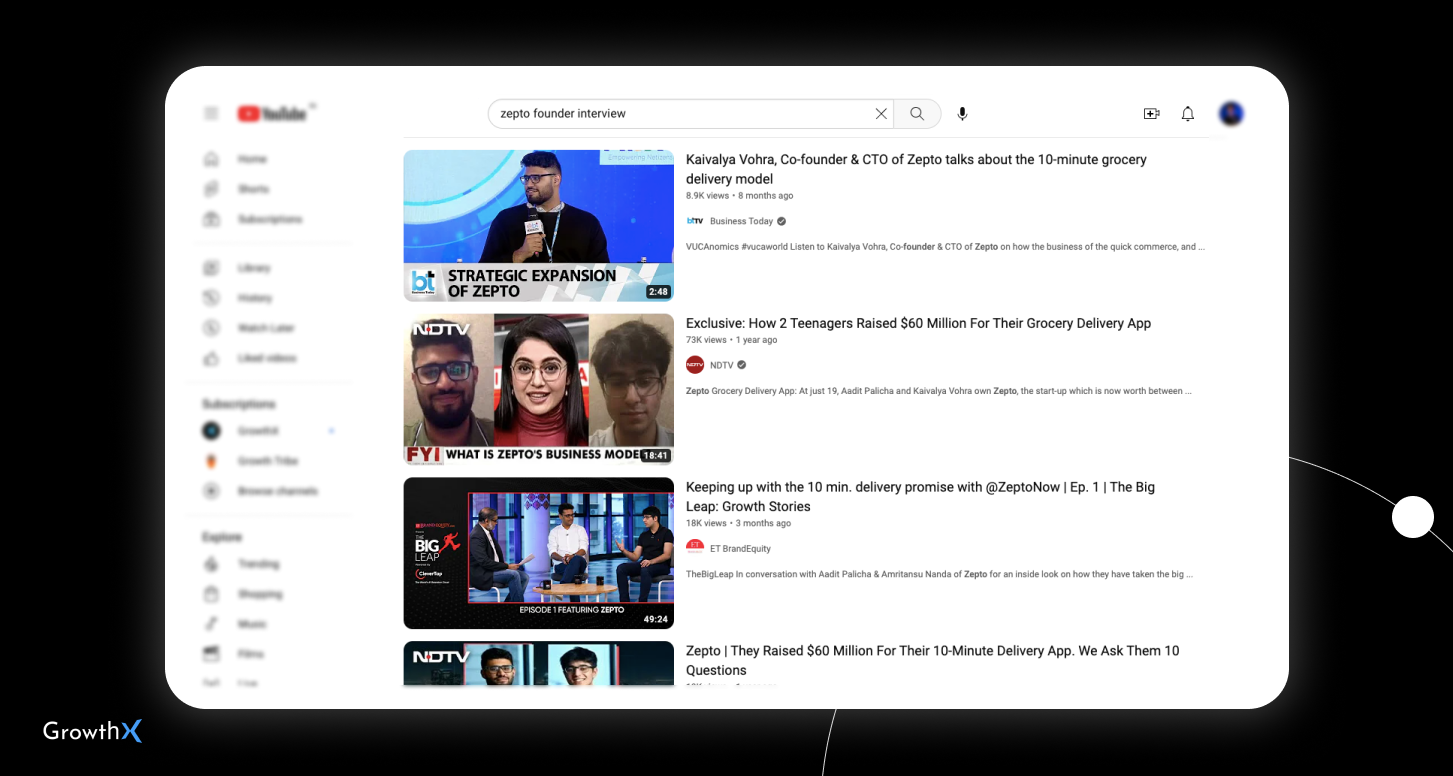The image size is (1453, 776).
Task: Open Liked videos in the sidebar
Action: [x=266, y=358]
